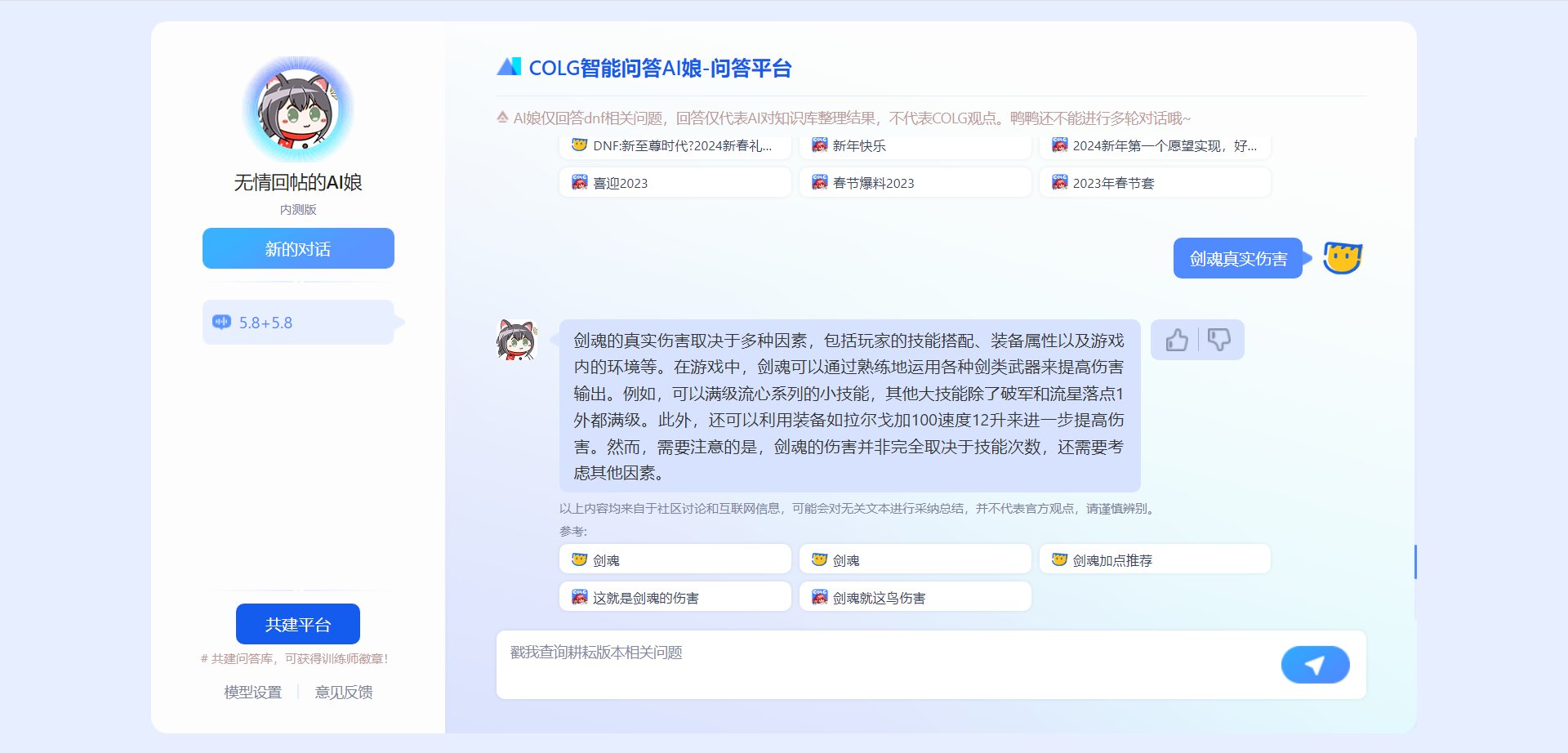Click the 内测版 label

[298, 210]
